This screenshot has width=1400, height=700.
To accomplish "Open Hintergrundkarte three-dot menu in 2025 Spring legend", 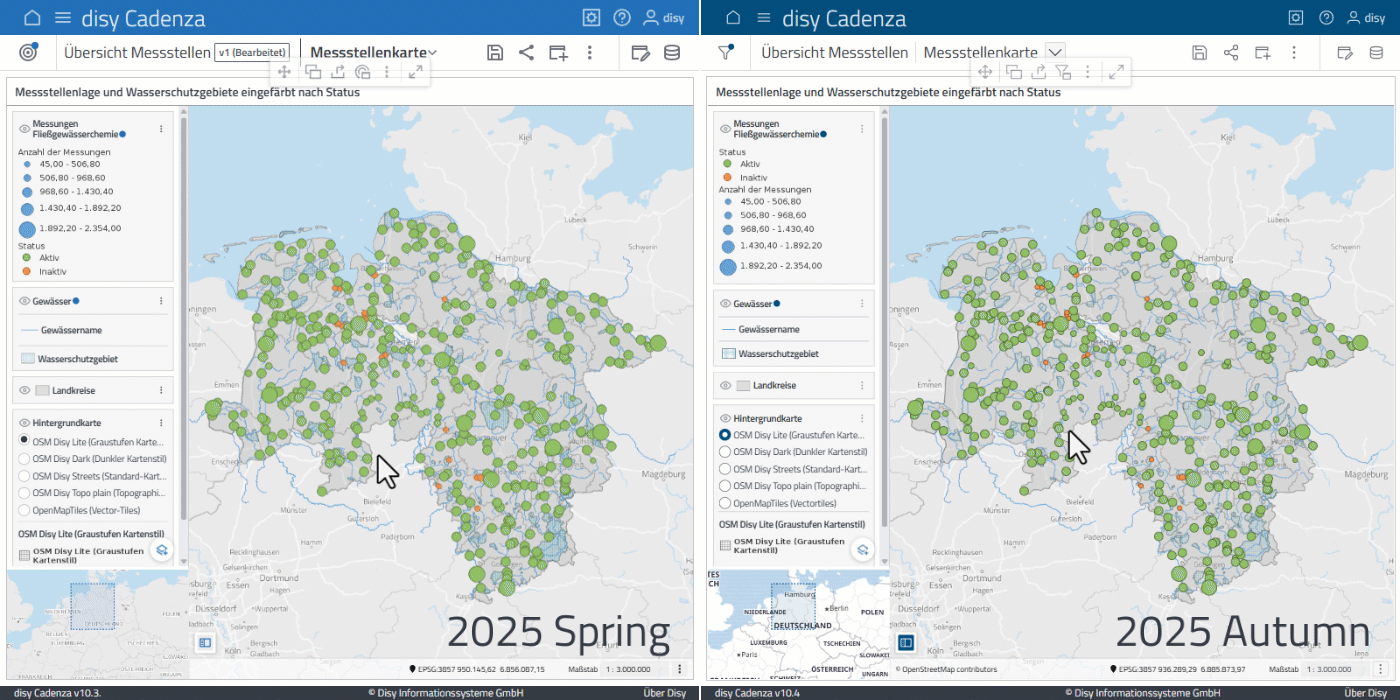I will (x=161, y=423).
